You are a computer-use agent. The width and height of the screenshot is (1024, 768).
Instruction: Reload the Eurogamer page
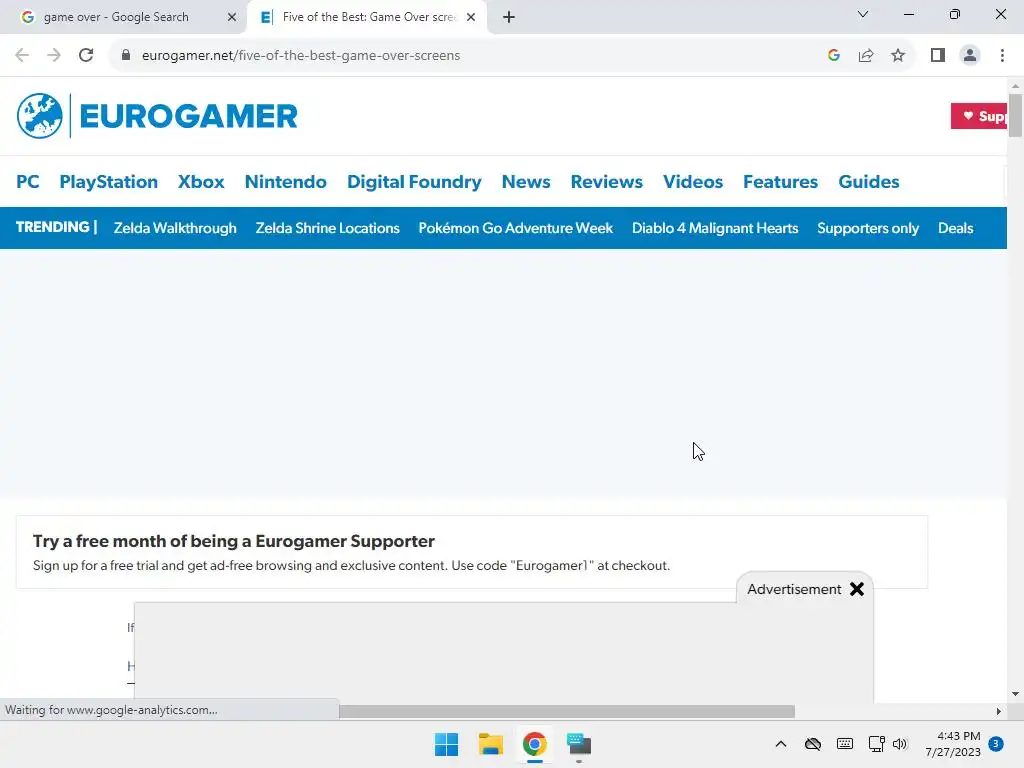(x=86, y=56)
